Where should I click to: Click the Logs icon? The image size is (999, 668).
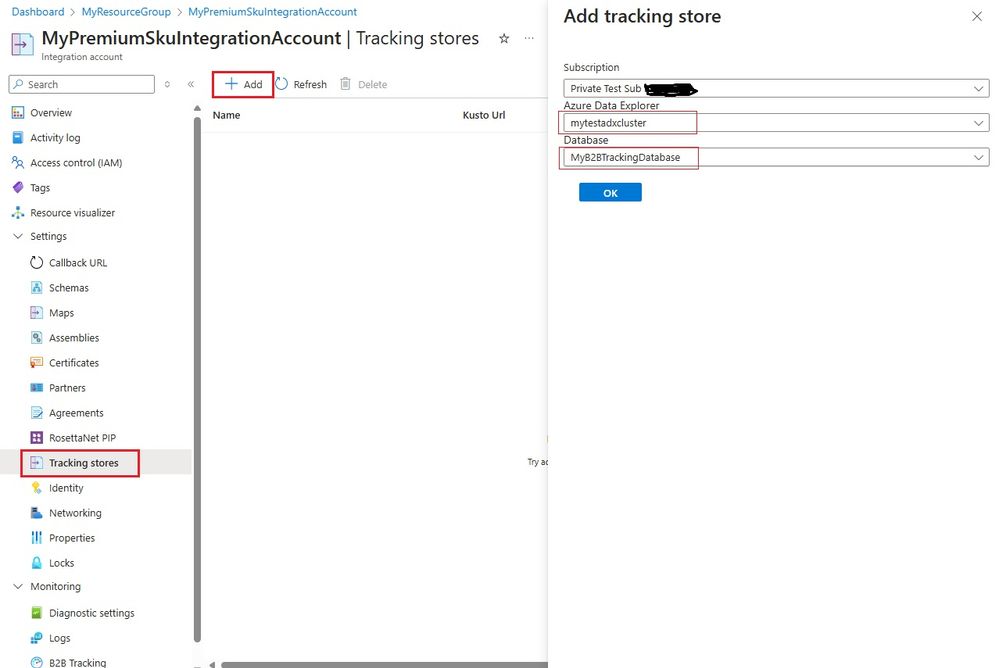coord(37,638)
